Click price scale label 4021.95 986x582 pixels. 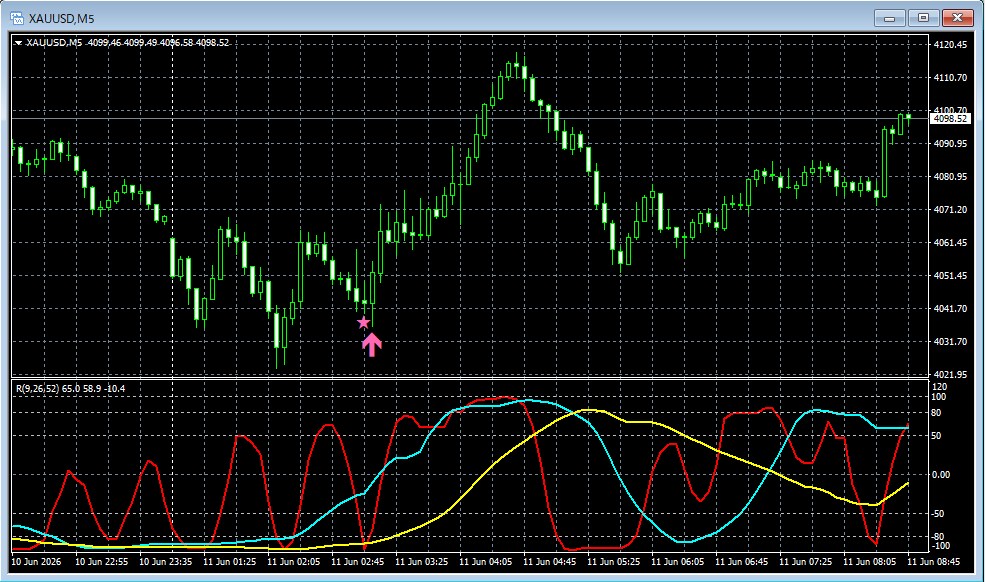[x=950, y=375]
